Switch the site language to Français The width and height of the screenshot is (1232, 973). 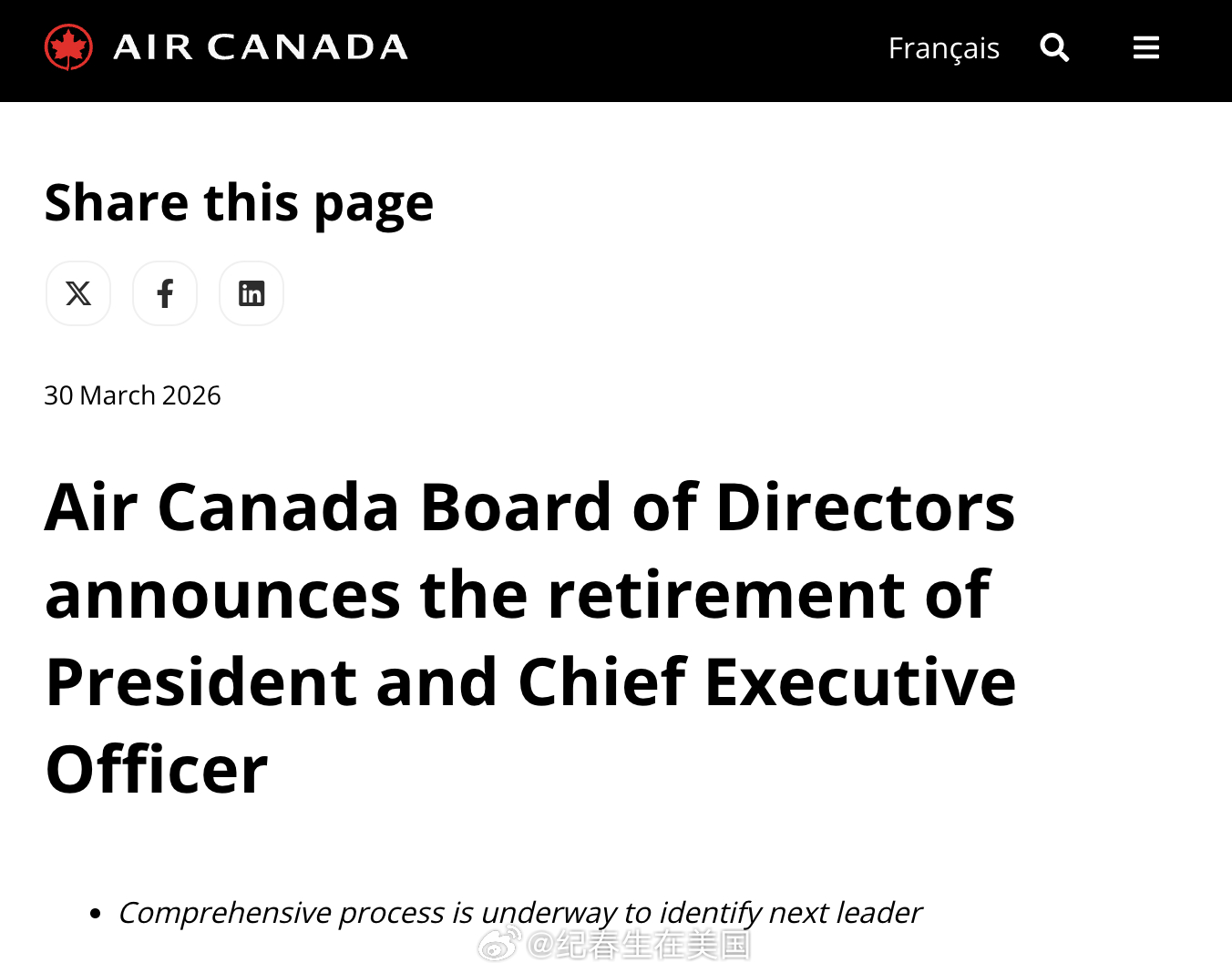(943, 47)
